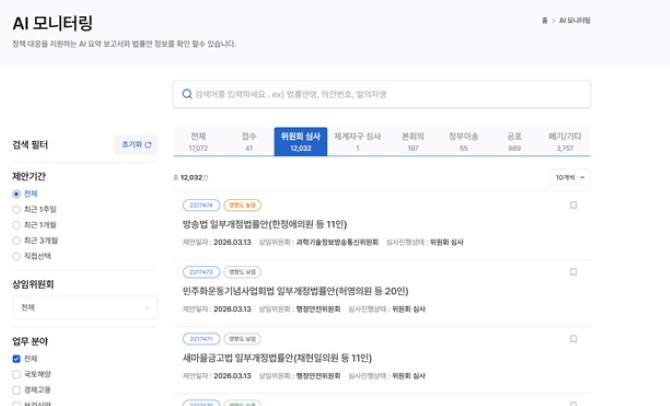Enable the 경제고용 checkbox
Viewport: 670px width, 406px height.
point(17,390)
